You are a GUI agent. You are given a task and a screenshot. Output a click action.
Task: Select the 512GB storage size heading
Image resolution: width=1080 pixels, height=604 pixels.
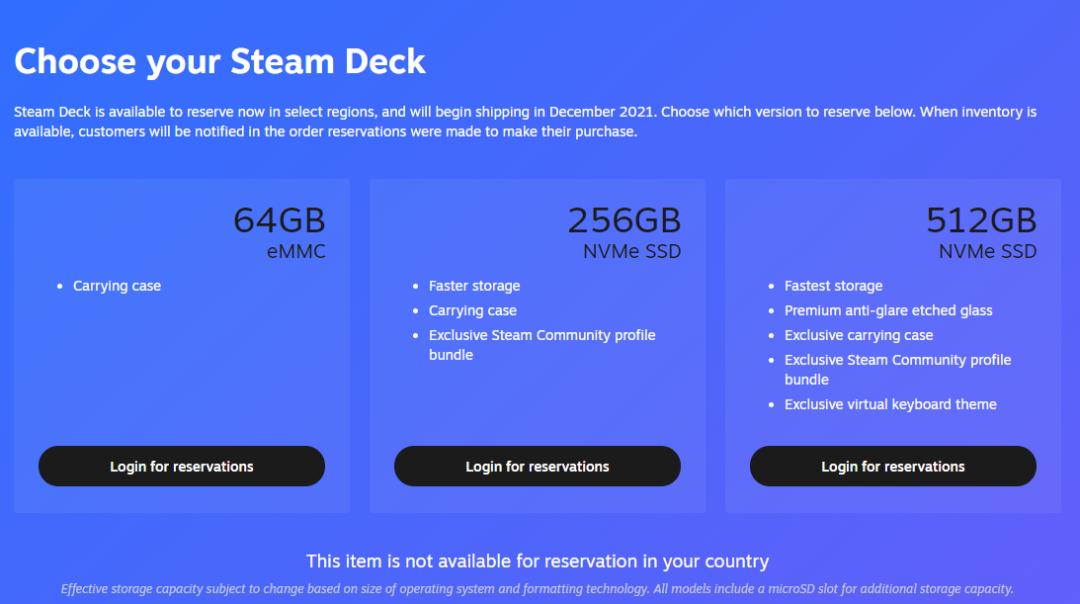[x=981, y=220]
